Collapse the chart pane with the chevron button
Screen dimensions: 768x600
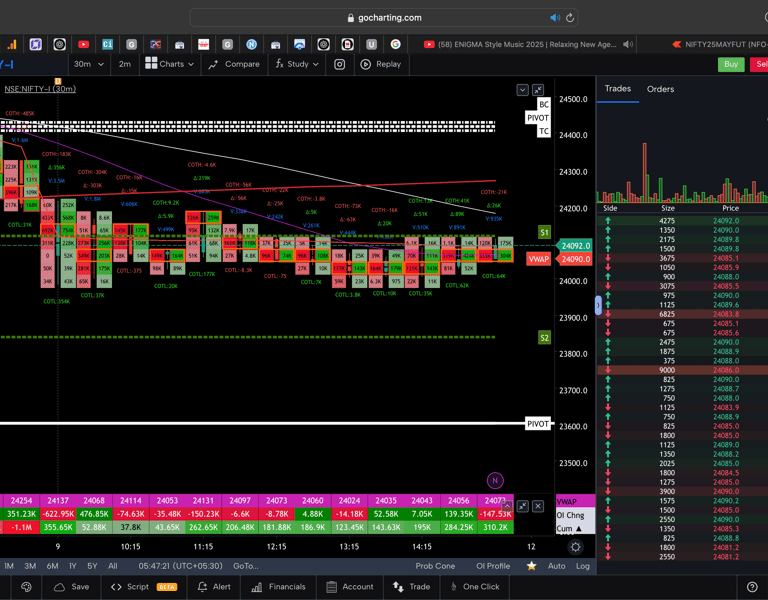point(523,90)
